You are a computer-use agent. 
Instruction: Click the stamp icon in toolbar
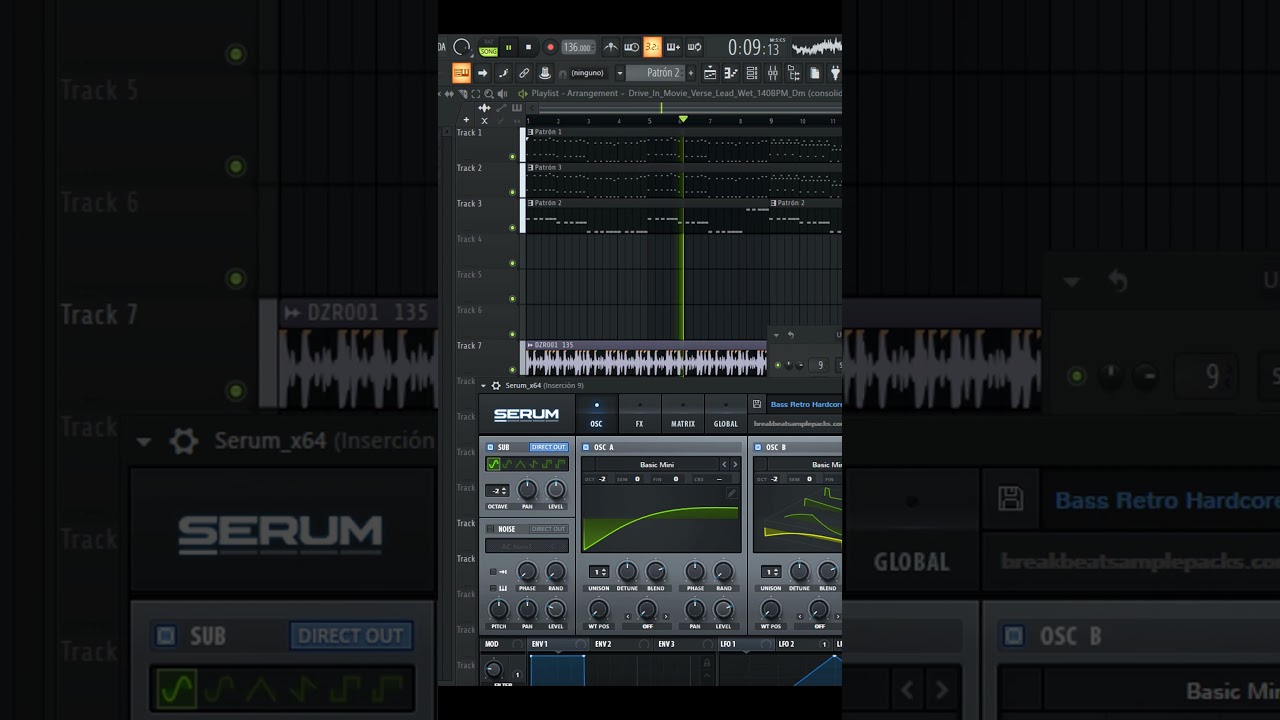545,73
